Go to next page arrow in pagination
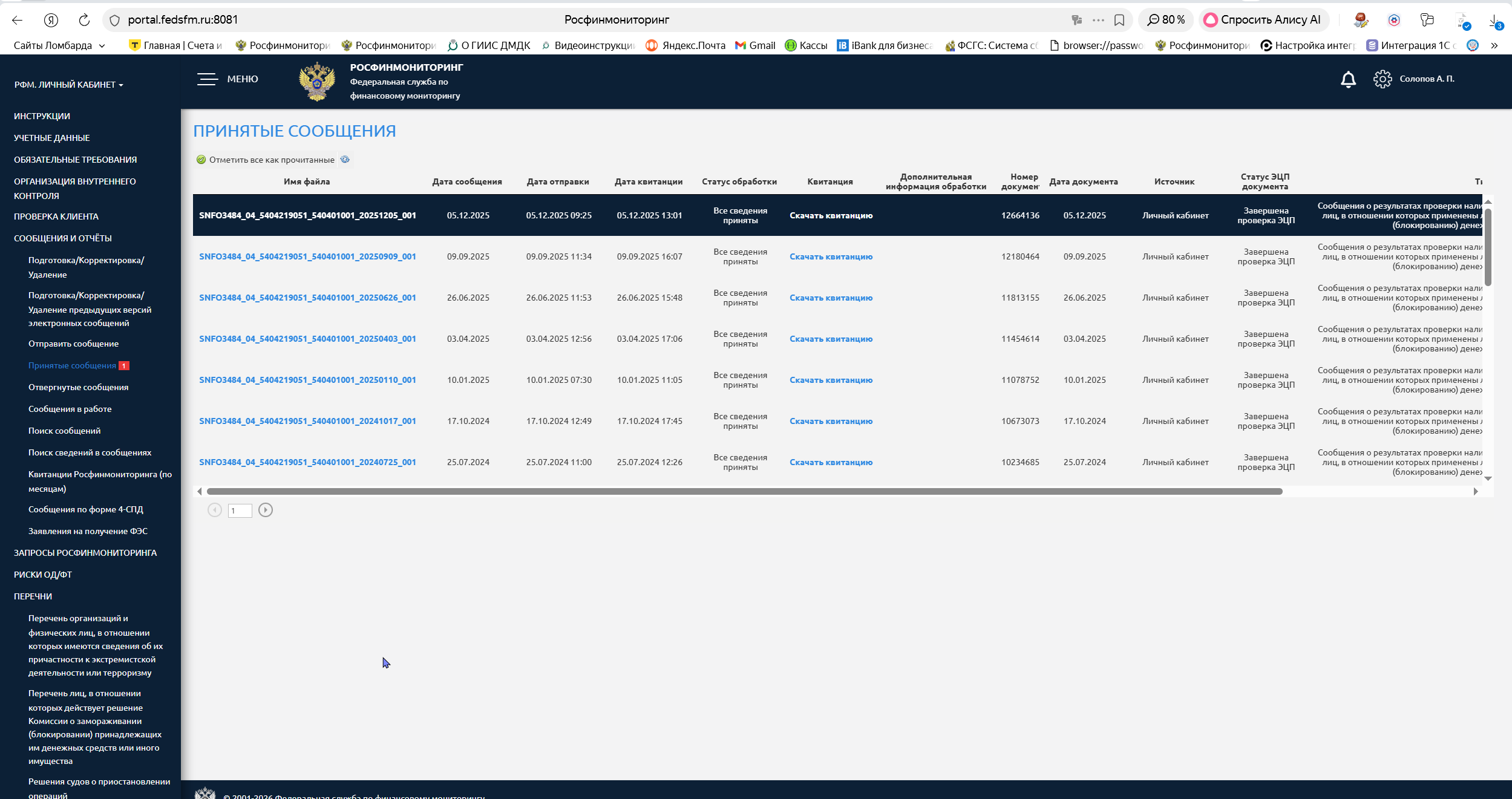The height and width of the screenshot is (799, 1512). click(x=265, y=510)
